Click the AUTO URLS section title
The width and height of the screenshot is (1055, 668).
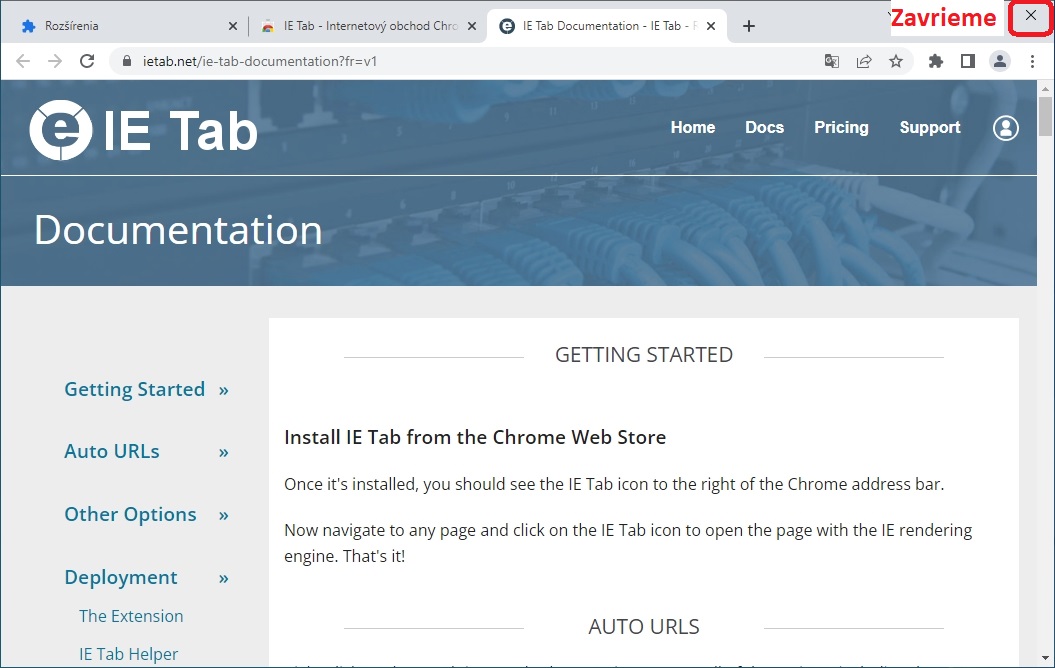pyautogui.click(x=644, y=627)
